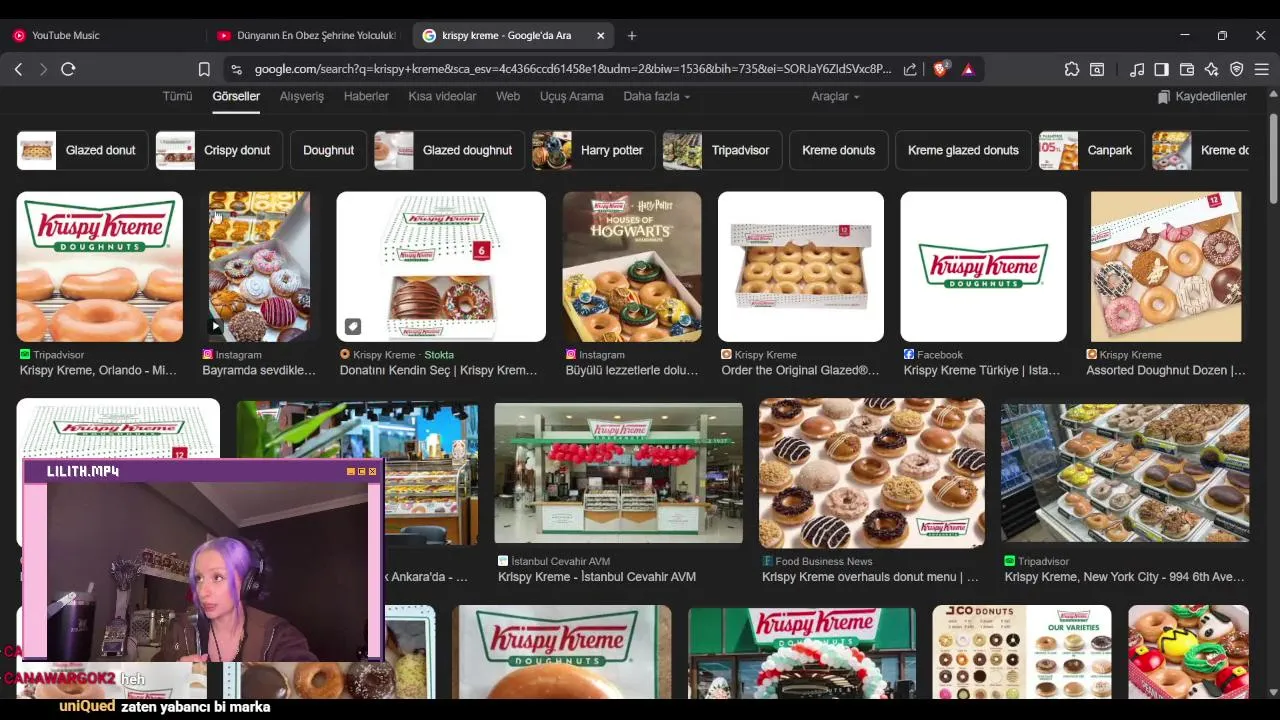
Task: Click the Tripadvisor suggestion chip
Action: (x=722, y=150)
